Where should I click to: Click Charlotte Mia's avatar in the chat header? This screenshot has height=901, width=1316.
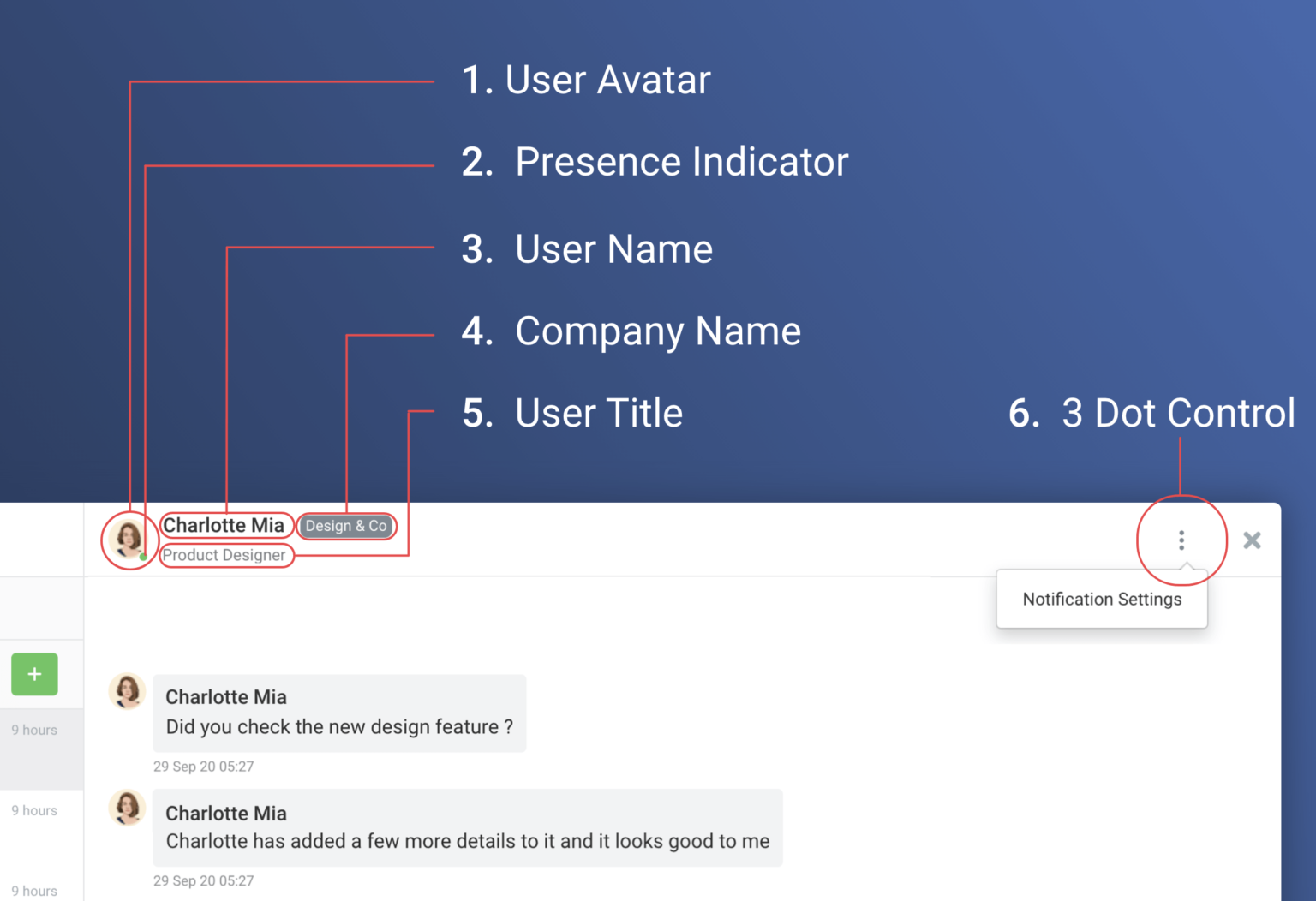pyautogui.click(x=129, y=540)
